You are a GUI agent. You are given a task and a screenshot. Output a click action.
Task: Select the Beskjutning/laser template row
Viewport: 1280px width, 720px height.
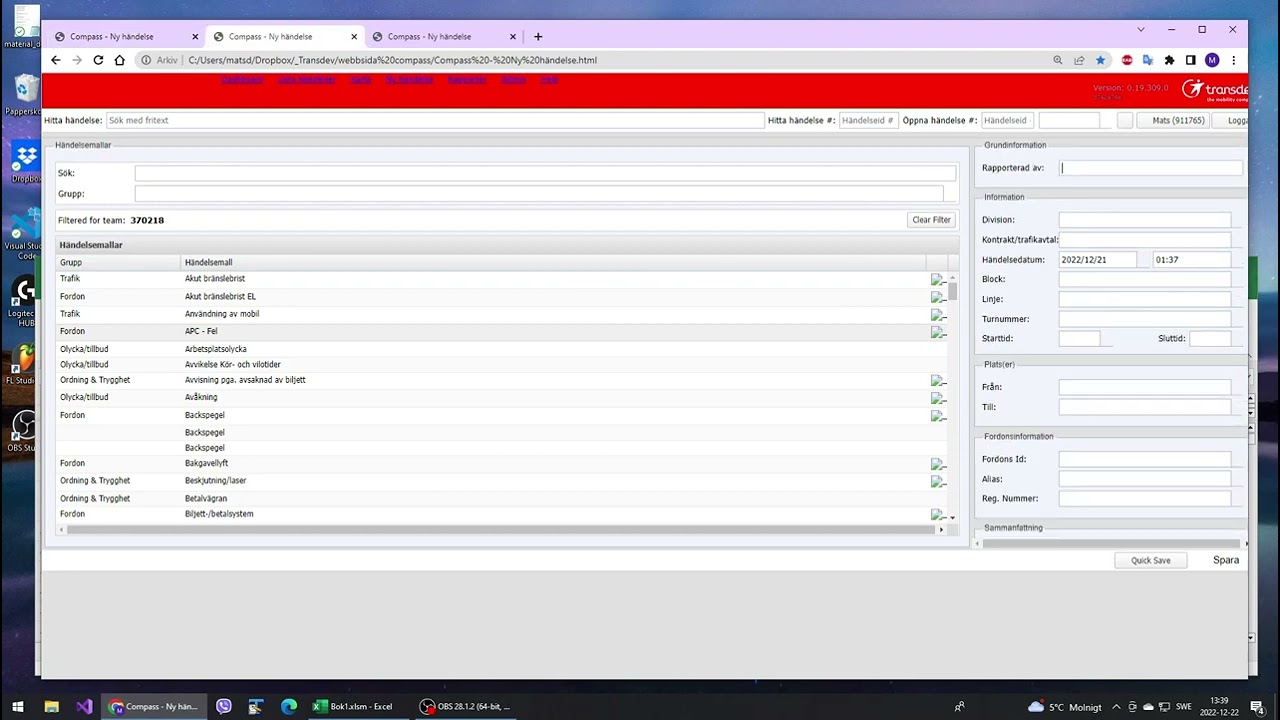[502, 481]
